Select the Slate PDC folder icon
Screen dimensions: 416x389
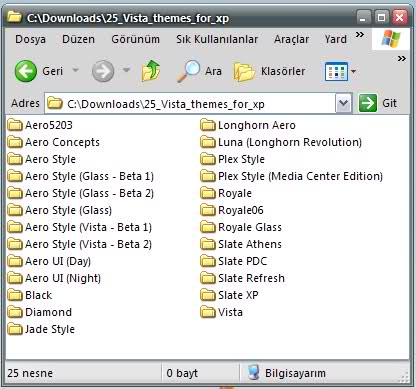[x=208, y=261]
